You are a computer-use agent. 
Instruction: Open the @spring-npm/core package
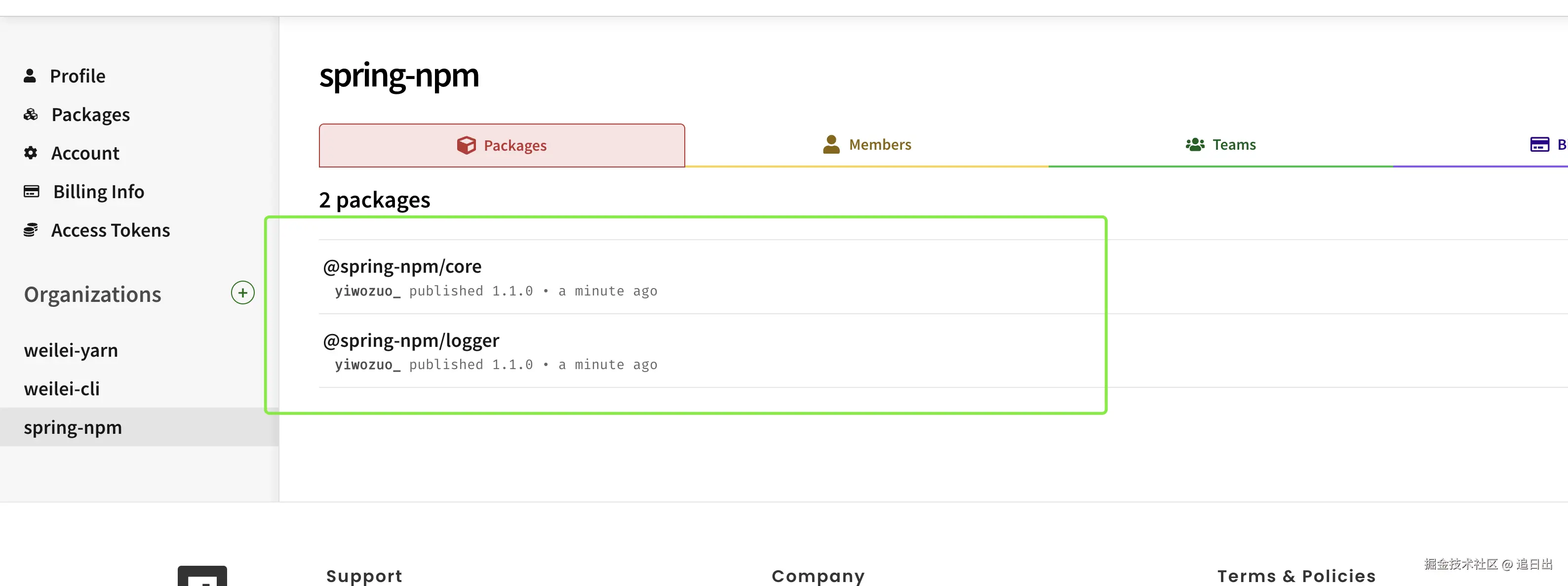click(402, 266)
